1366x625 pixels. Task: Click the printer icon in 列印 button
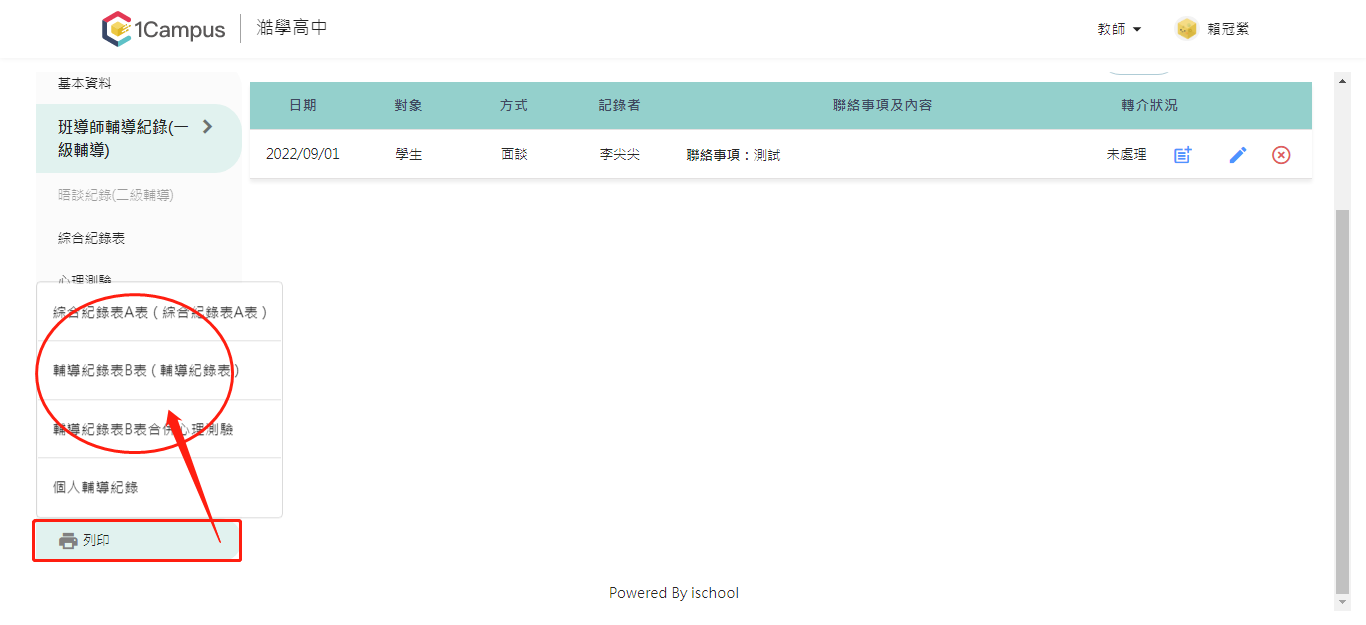point(68,541)
